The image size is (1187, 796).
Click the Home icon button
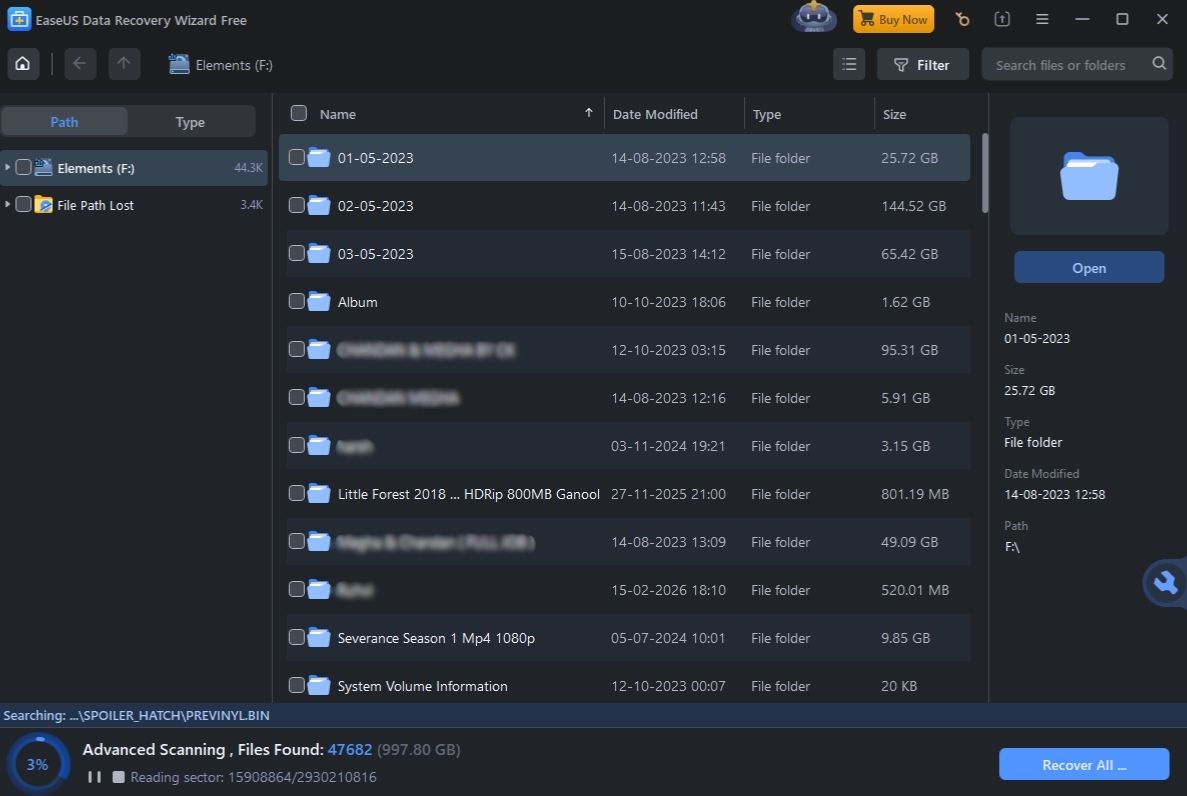23,65
